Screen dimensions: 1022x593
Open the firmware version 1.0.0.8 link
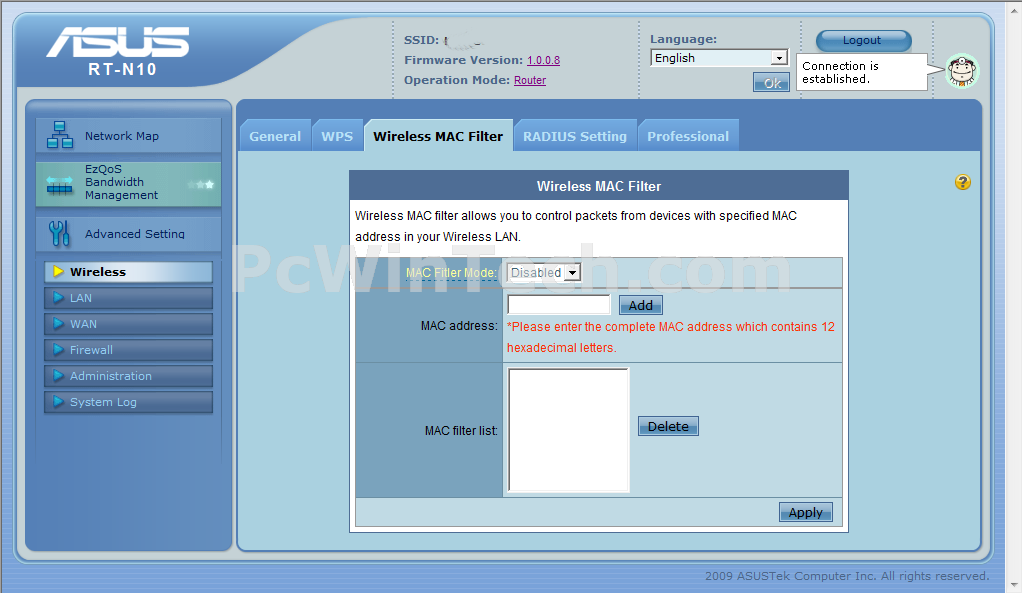543,60
